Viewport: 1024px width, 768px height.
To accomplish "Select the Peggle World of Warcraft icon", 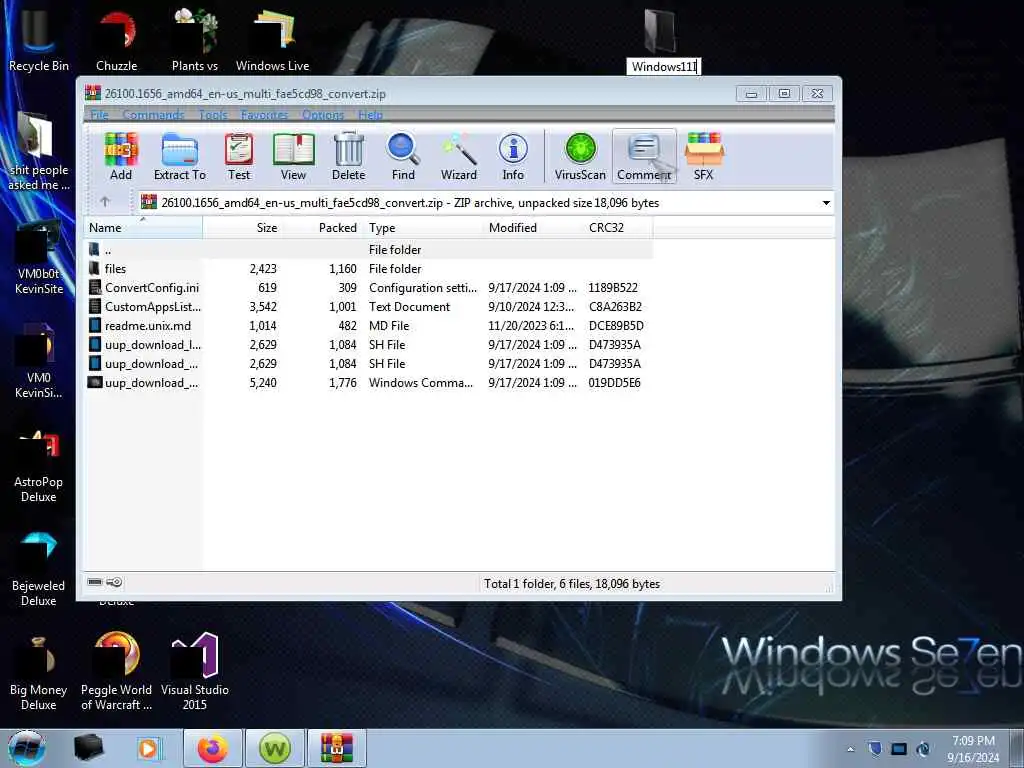I will point(117,671).
